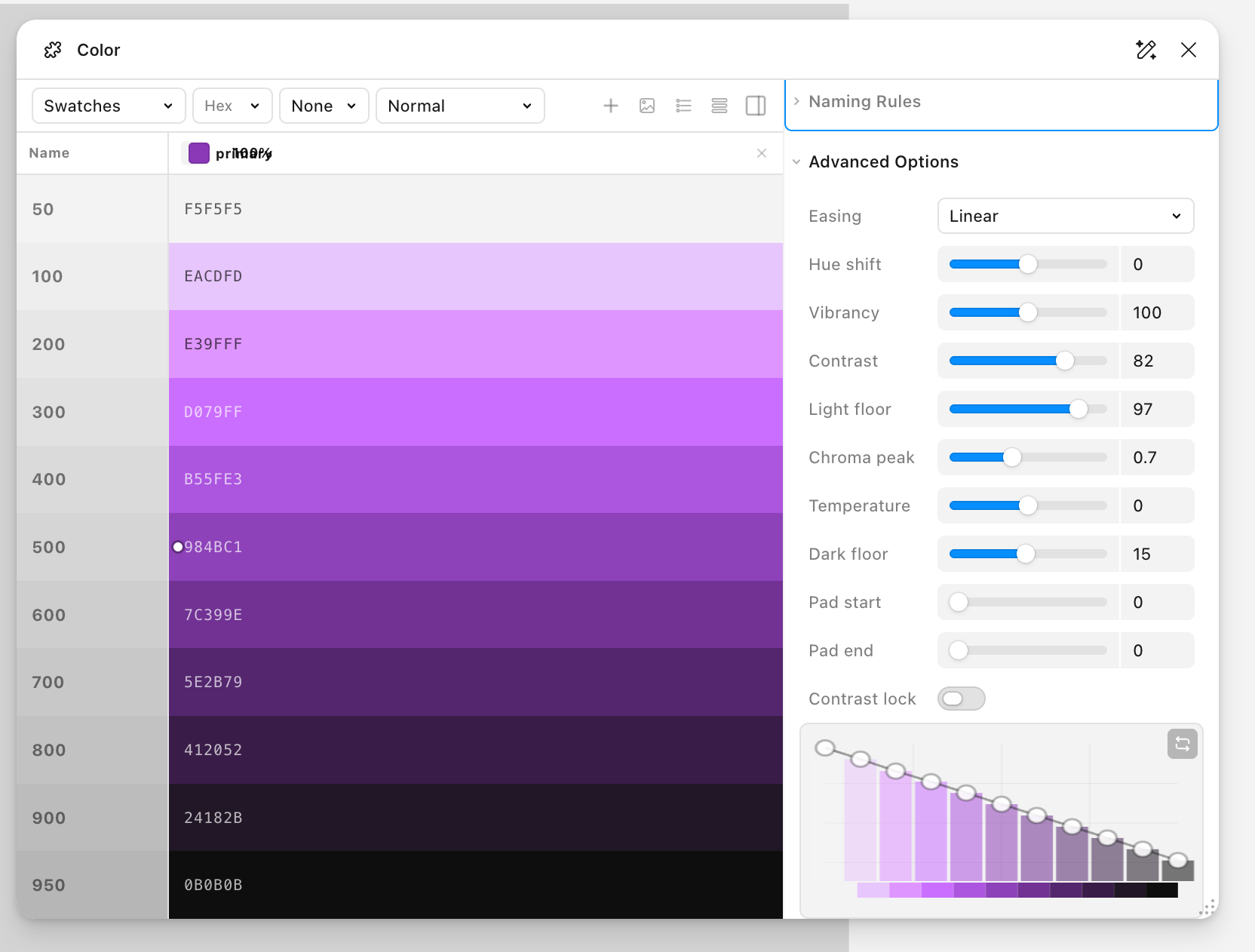Click the panel resize grip corner
This screenshot has width=1255, height=952.
tap(1208, 907)
